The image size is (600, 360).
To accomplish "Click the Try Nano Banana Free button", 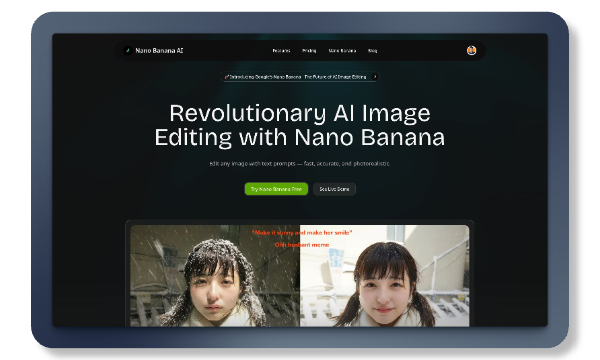I will (x=276, y=189).
